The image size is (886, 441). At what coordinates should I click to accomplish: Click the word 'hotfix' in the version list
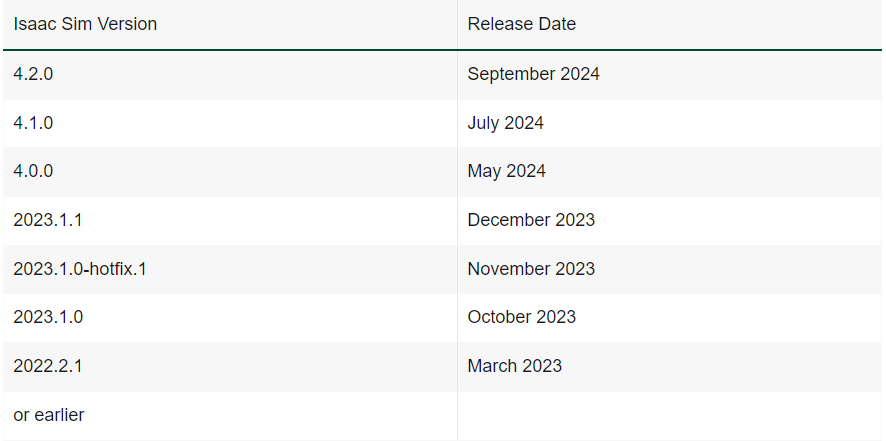click(108, 269)
